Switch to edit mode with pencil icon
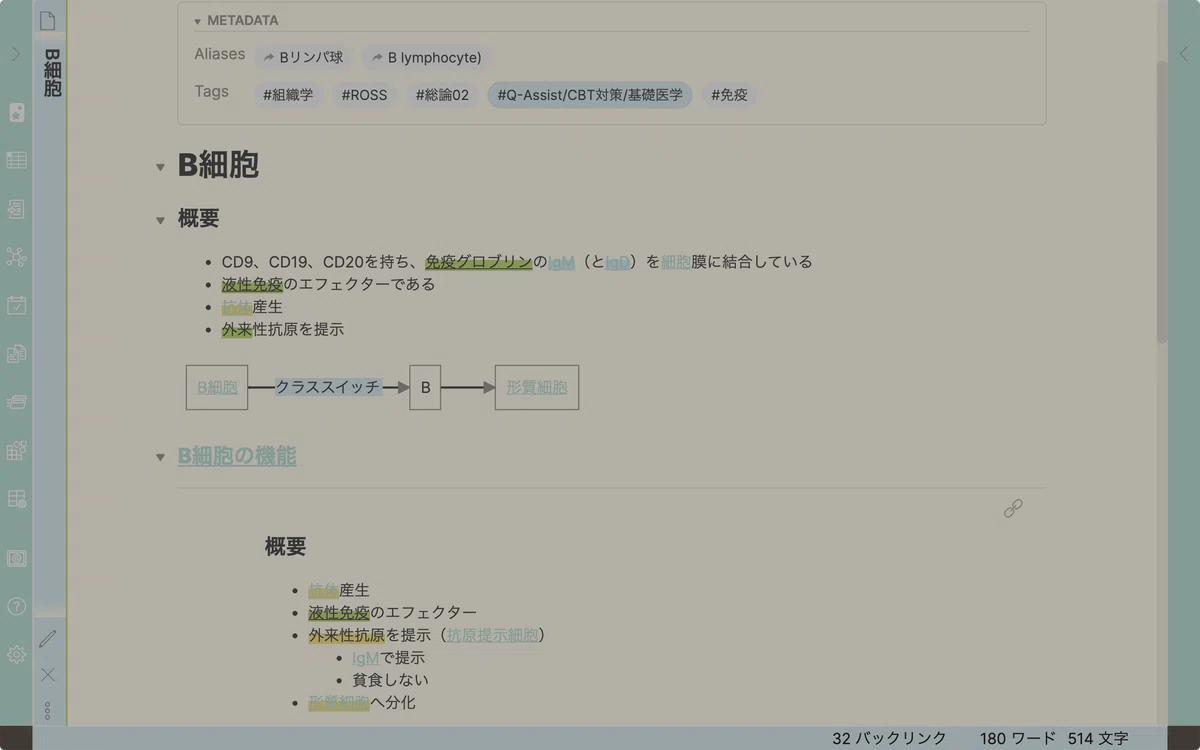 [x=48, y=638]
